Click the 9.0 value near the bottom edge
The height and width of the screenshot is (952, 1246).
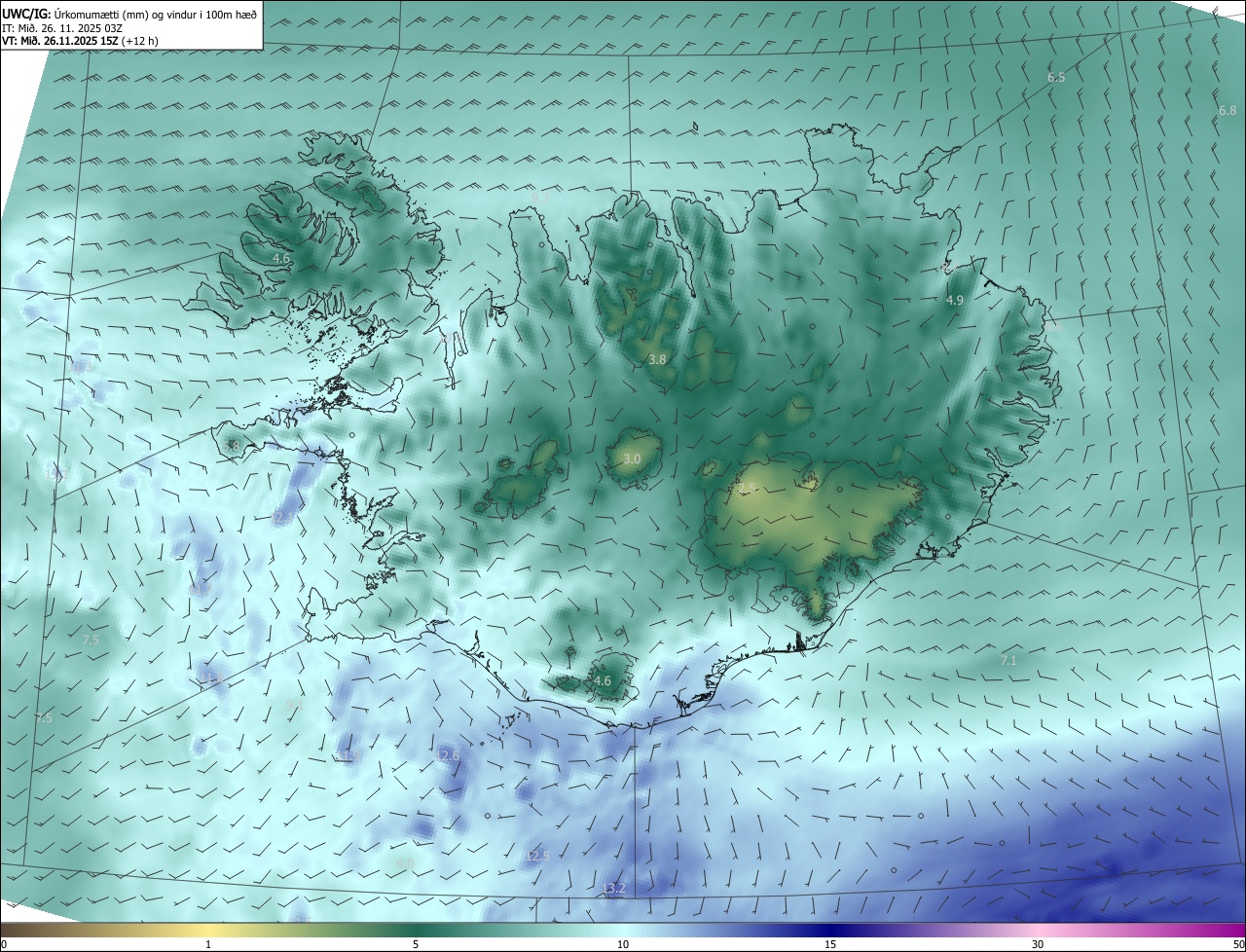point(406,863)
